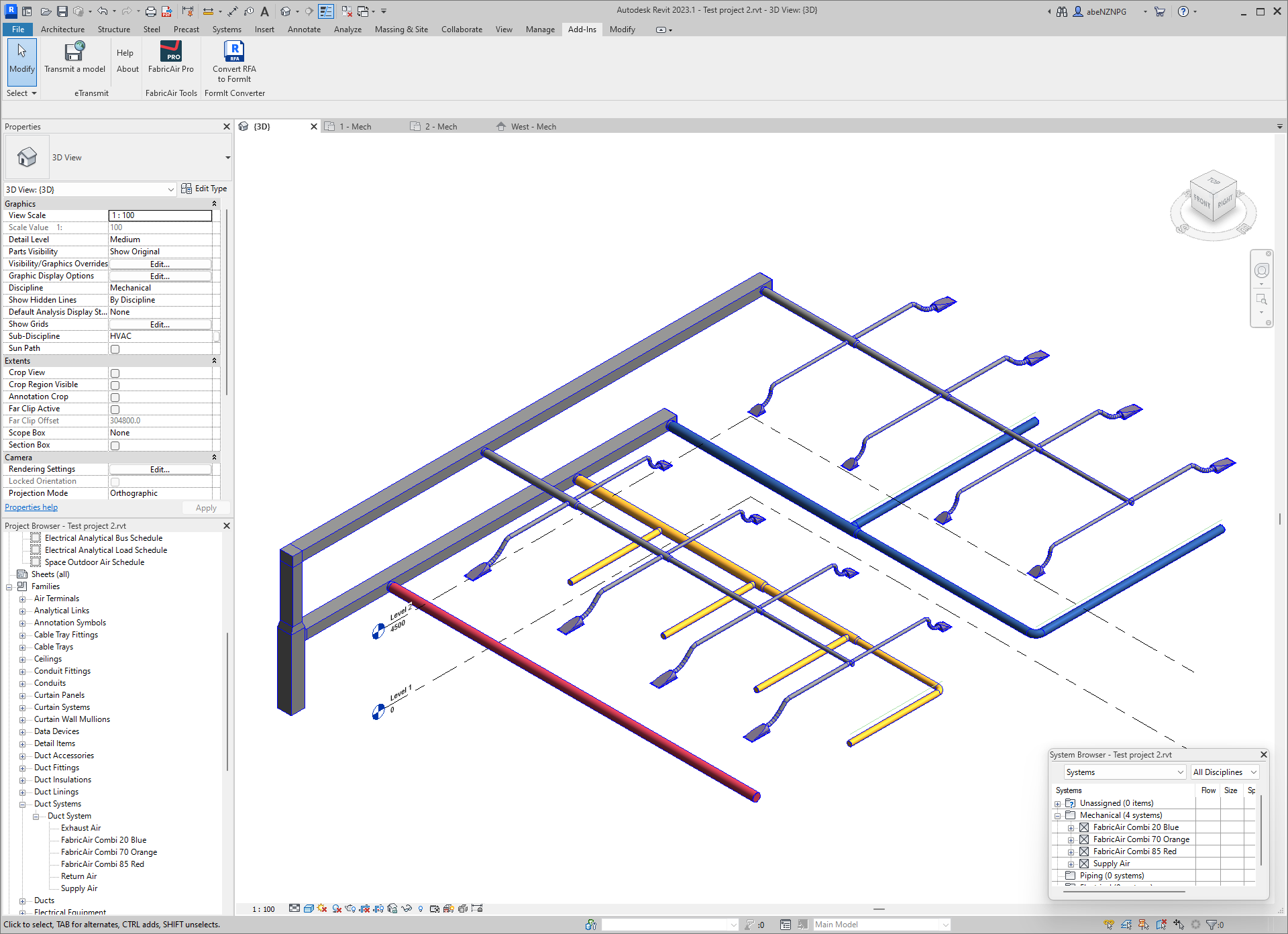Open the Default 3D View tool
This screenshot has width=1288, height=934.
(x=286, y=11)
